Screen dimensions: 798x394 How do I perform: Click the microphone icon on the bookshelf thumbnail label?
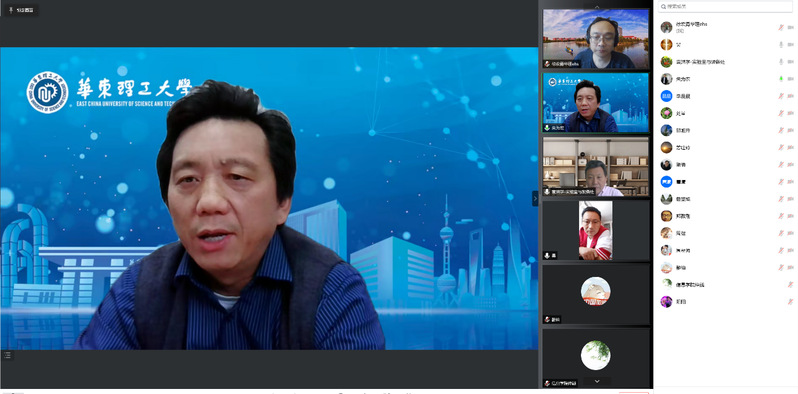coord(547,192)
